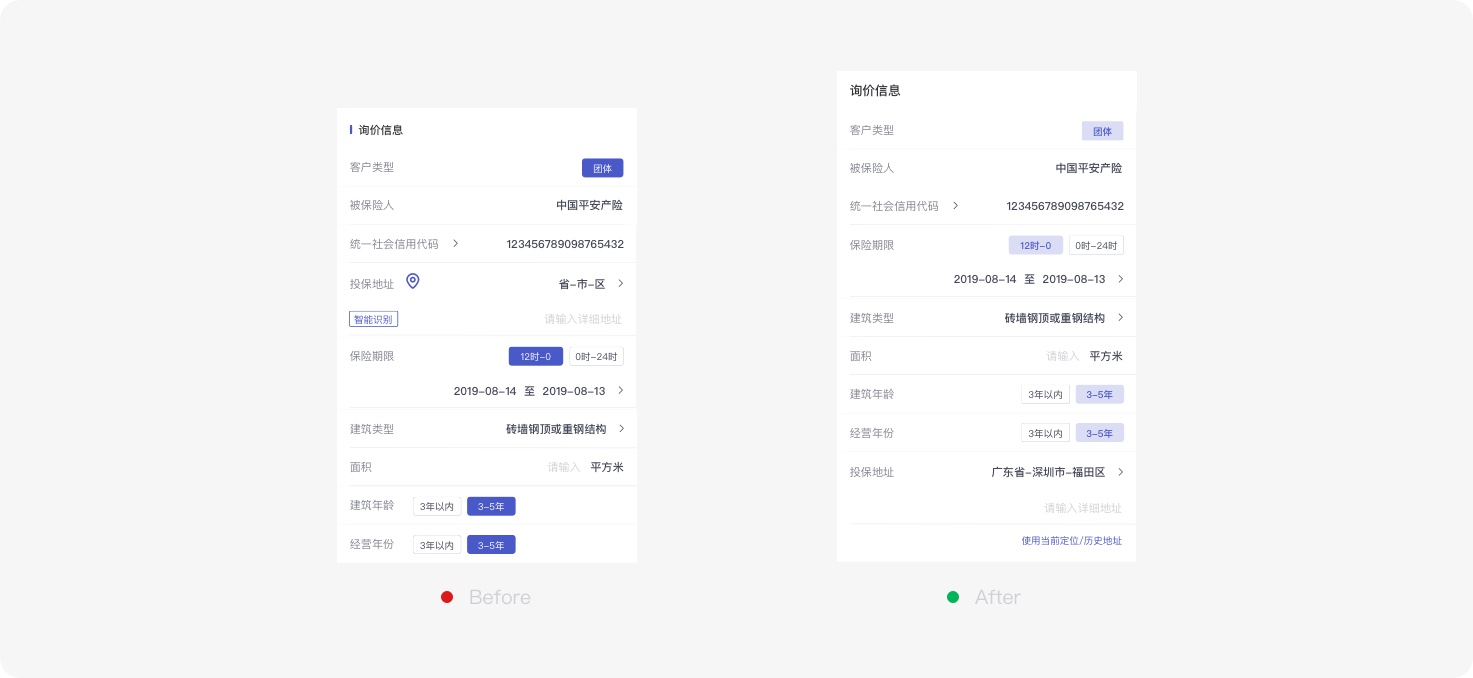This screenshot has height=678, width=1473.
Task: Click the green After legend dot
Action: (954, 597)
